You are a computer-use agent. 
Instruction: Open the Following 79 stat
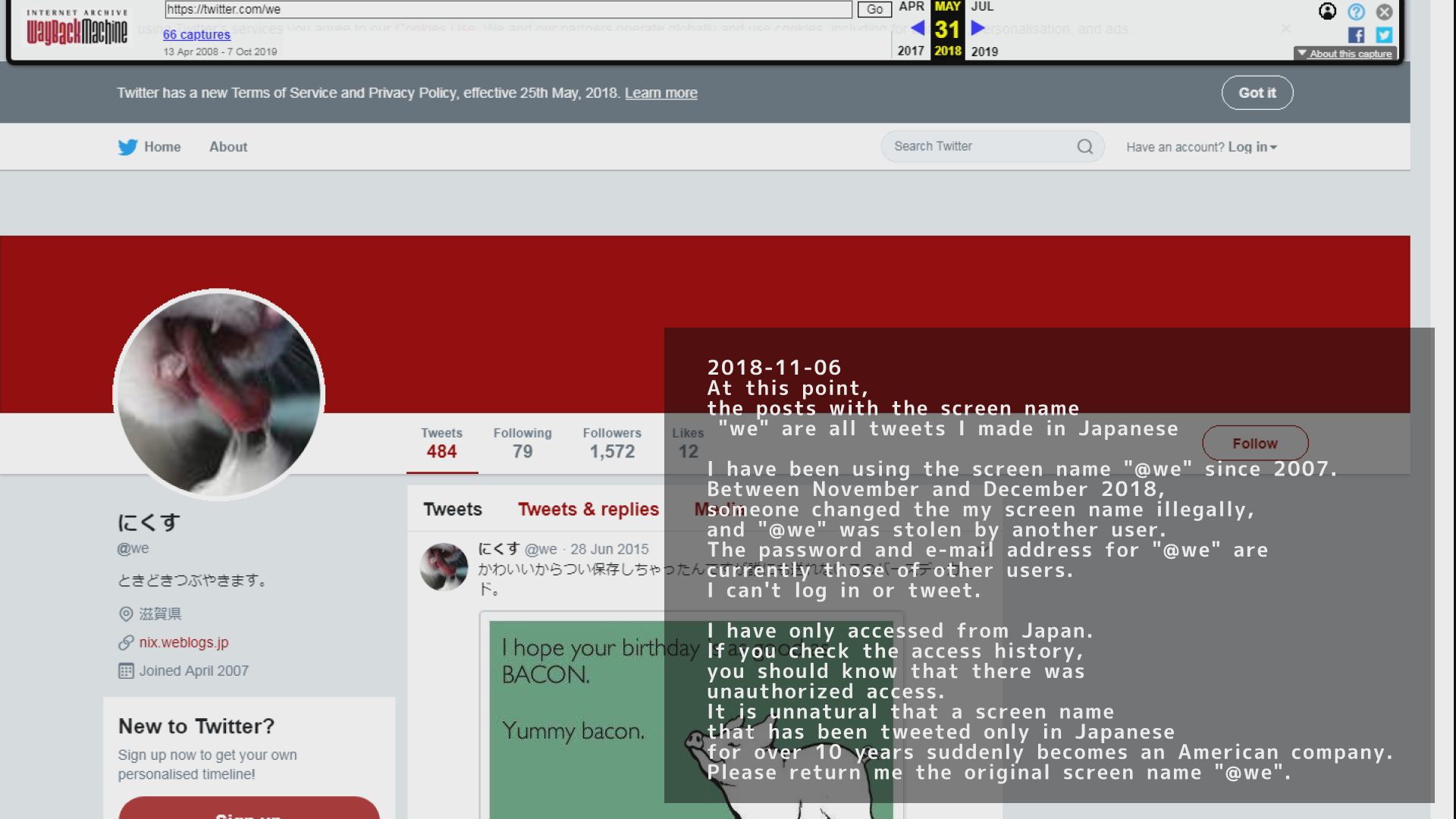tap(522, 444)
